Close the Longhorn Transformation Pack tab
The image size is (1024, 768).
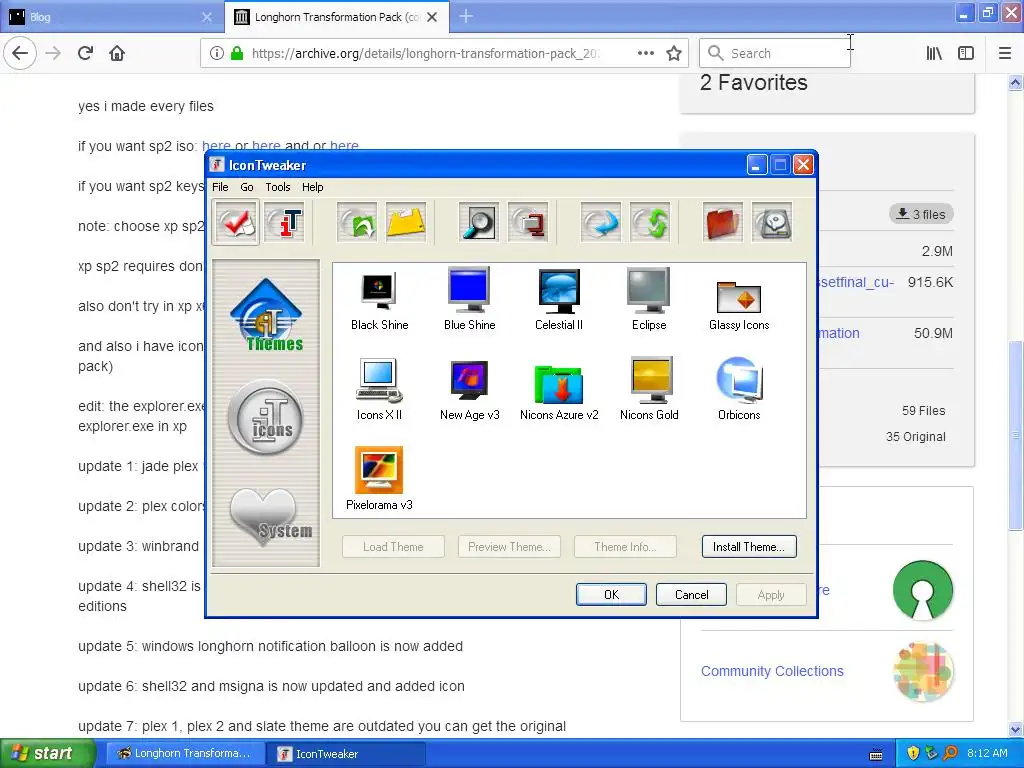coord(432,17)
